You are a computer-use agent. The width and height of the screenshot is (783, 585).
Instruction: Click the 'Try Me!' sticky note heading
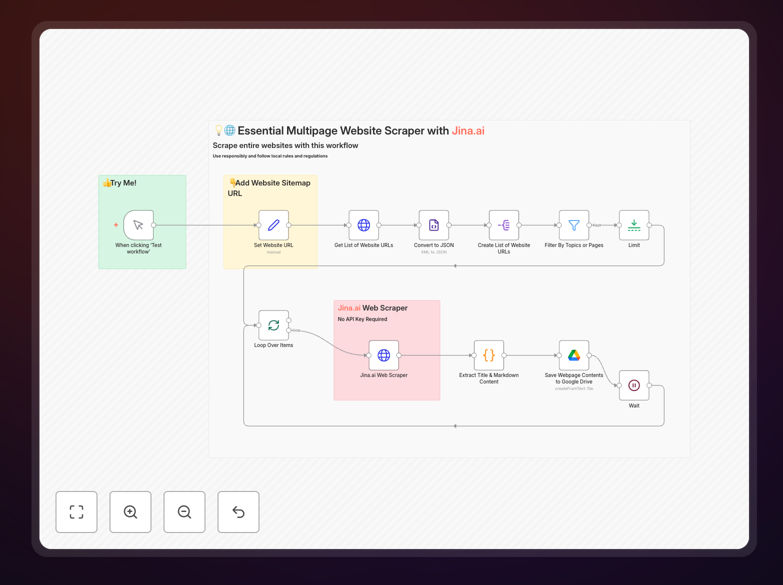pyautogui.click(x=120, y=183)
